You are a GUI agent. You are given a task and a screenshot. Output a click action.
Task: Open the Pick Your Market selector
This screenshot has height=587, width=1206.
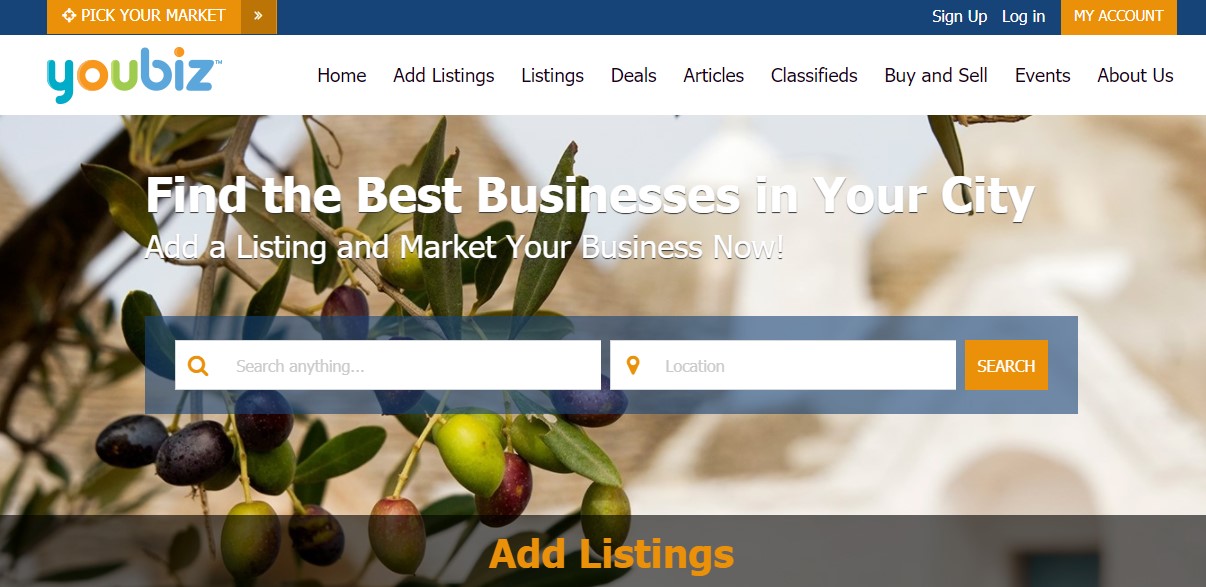144,16
